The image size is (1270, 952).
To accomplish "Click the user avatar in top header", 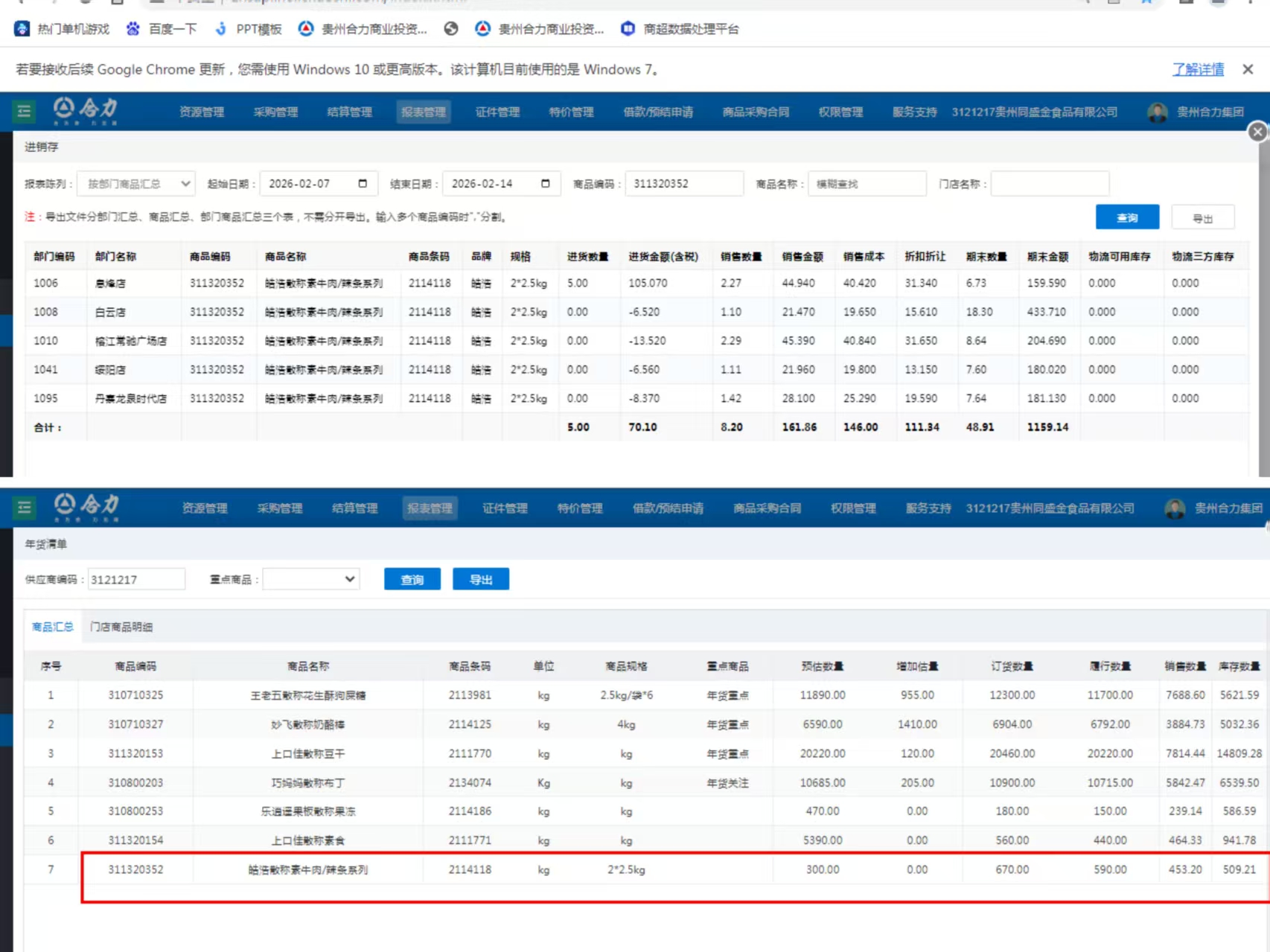I will pos(1157,112).
